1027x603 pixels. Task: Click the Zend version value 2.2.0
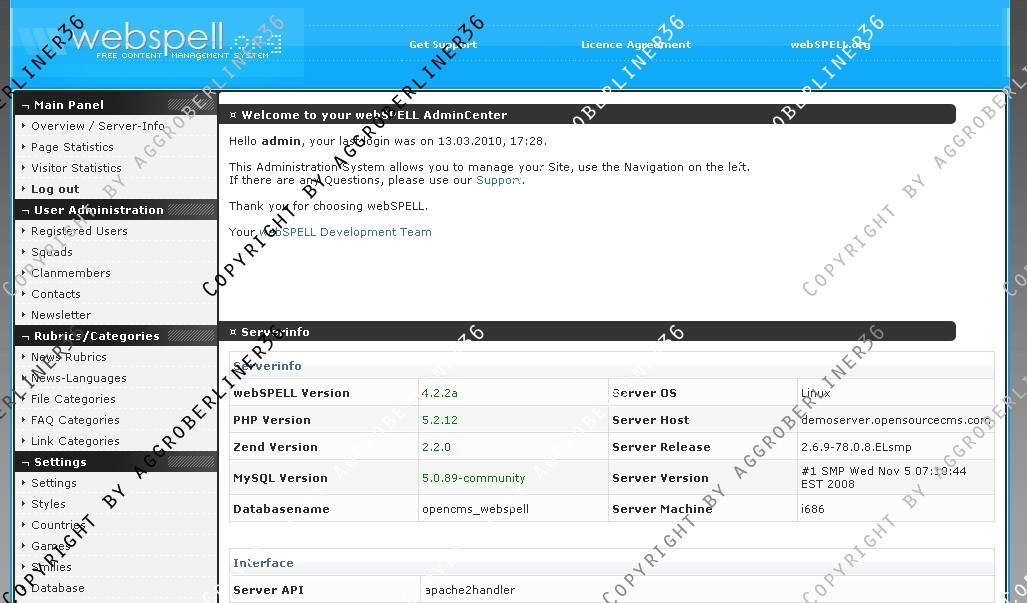pyautogui.click(x=436, y=447)
